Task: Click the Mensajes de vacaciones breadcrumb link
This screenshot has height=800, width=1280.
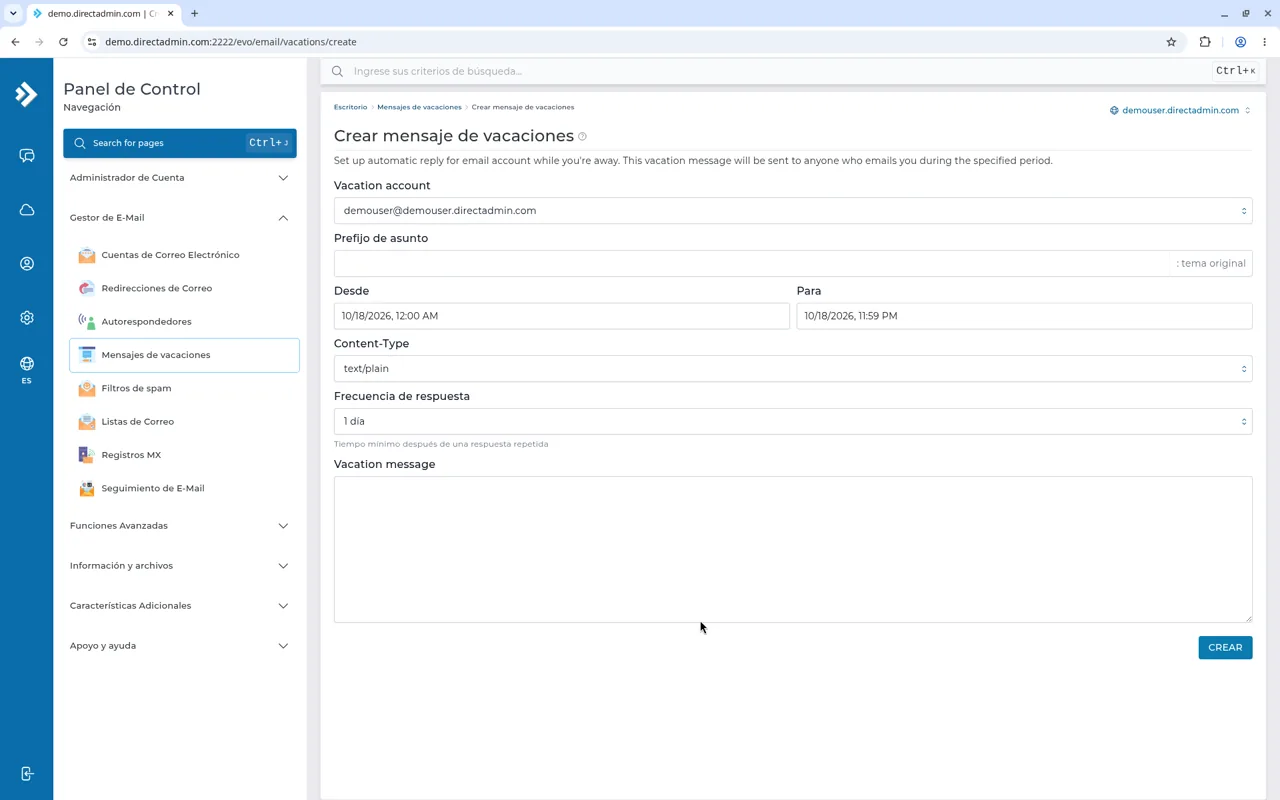Action: point(419,107)
